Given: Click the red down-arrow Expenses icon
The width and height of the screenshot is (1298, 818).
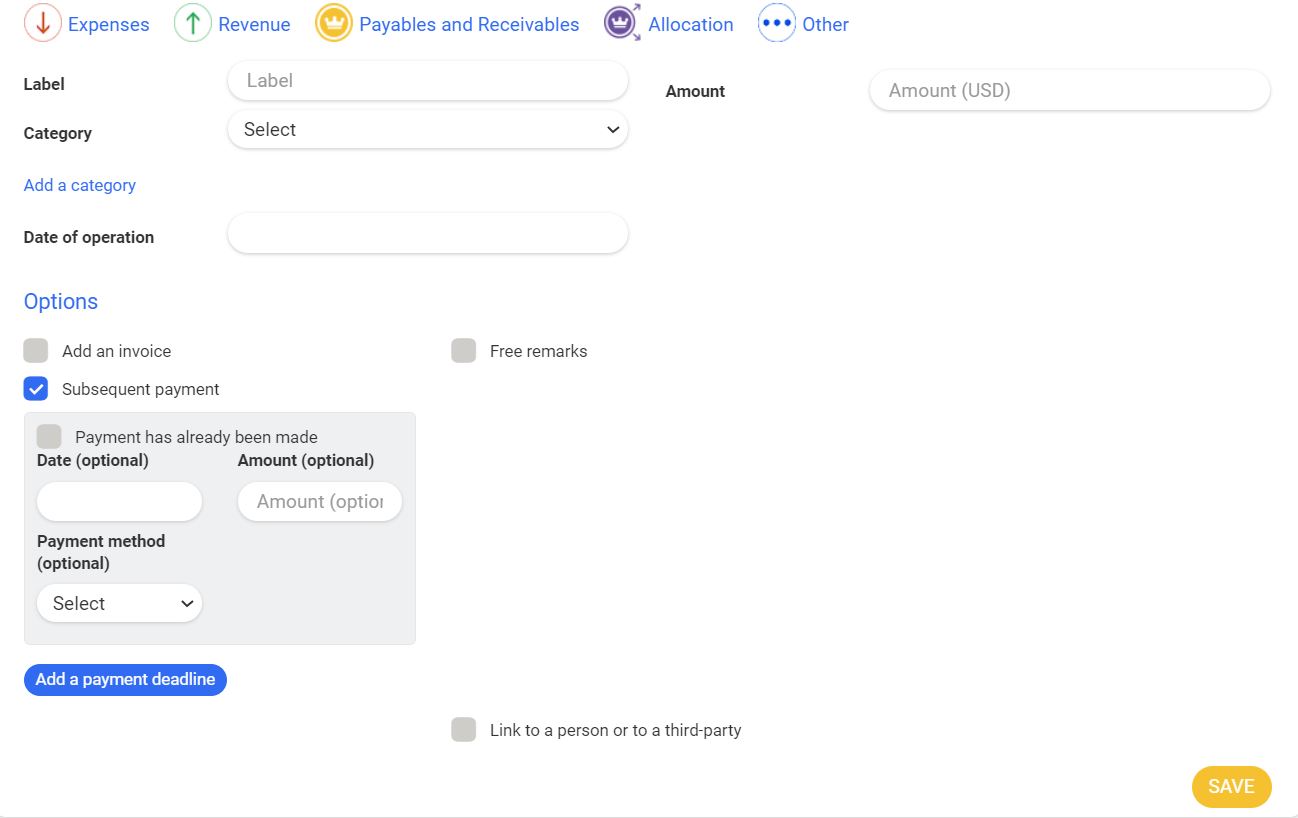Looking at the screenshot, I should click(x=43, y=23).
